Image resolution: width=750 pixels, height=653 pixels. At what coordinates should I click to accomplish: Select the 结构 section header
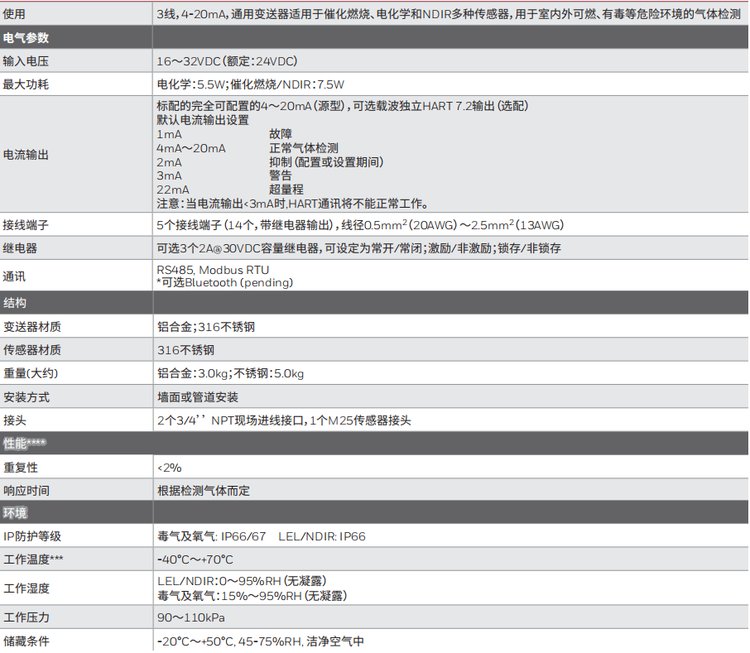coord(16,302)
